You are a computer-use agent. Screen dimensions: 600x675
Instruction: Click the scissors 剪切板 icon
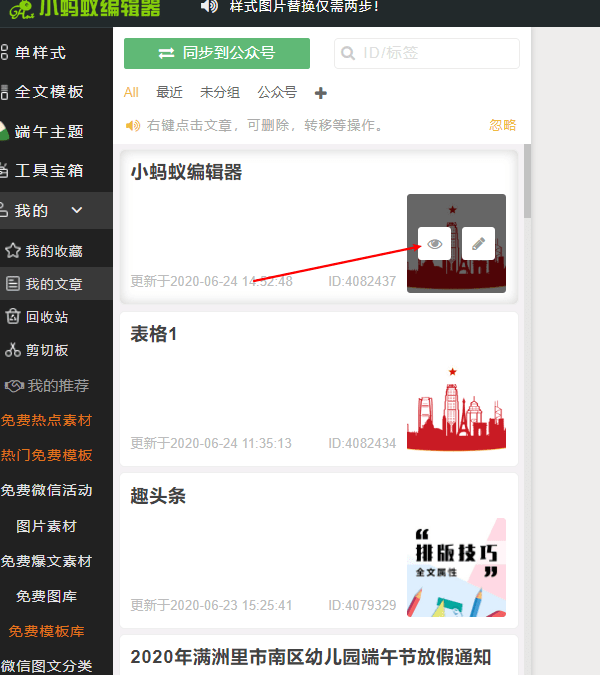[x=13, y=350]
